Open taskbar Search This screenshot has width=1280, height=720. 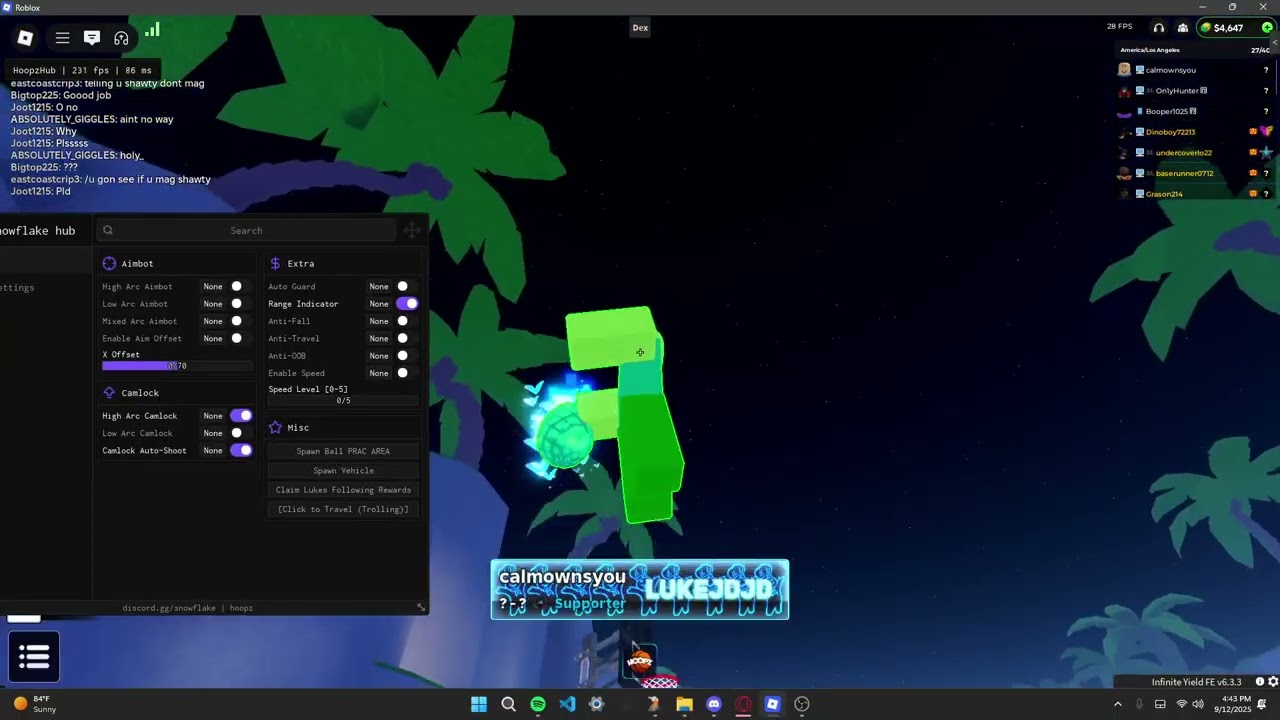coord(508,704)
